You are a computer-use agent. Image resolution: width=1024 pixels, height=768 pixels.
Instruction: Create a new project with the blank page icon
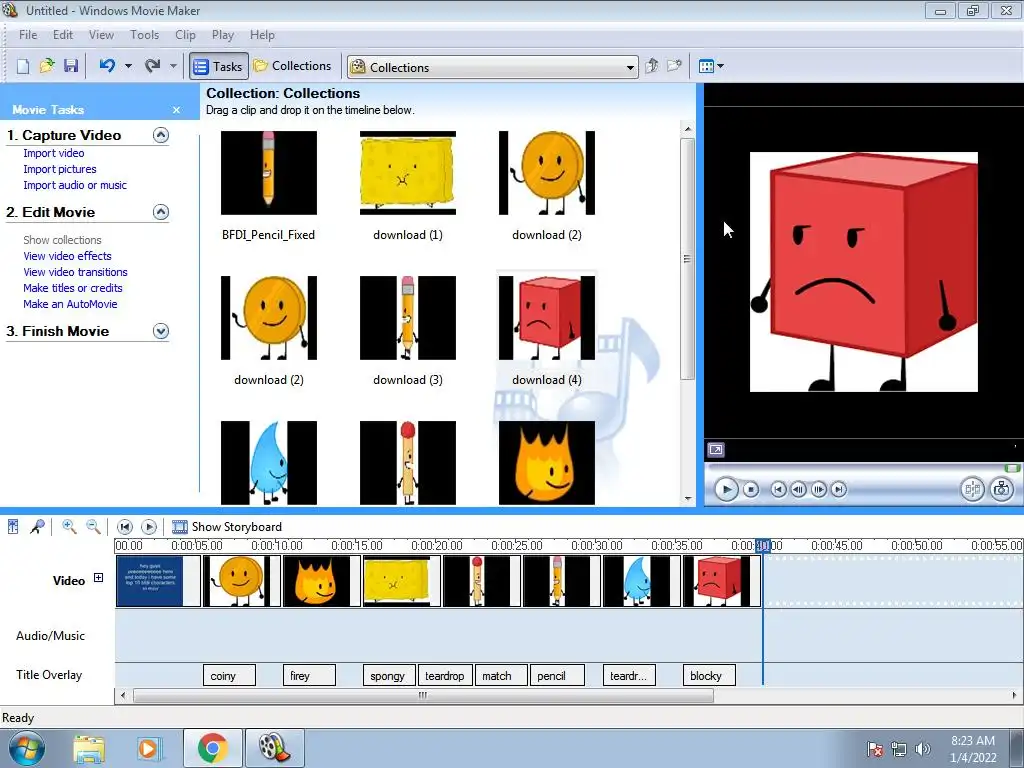[x=23, y=66]
